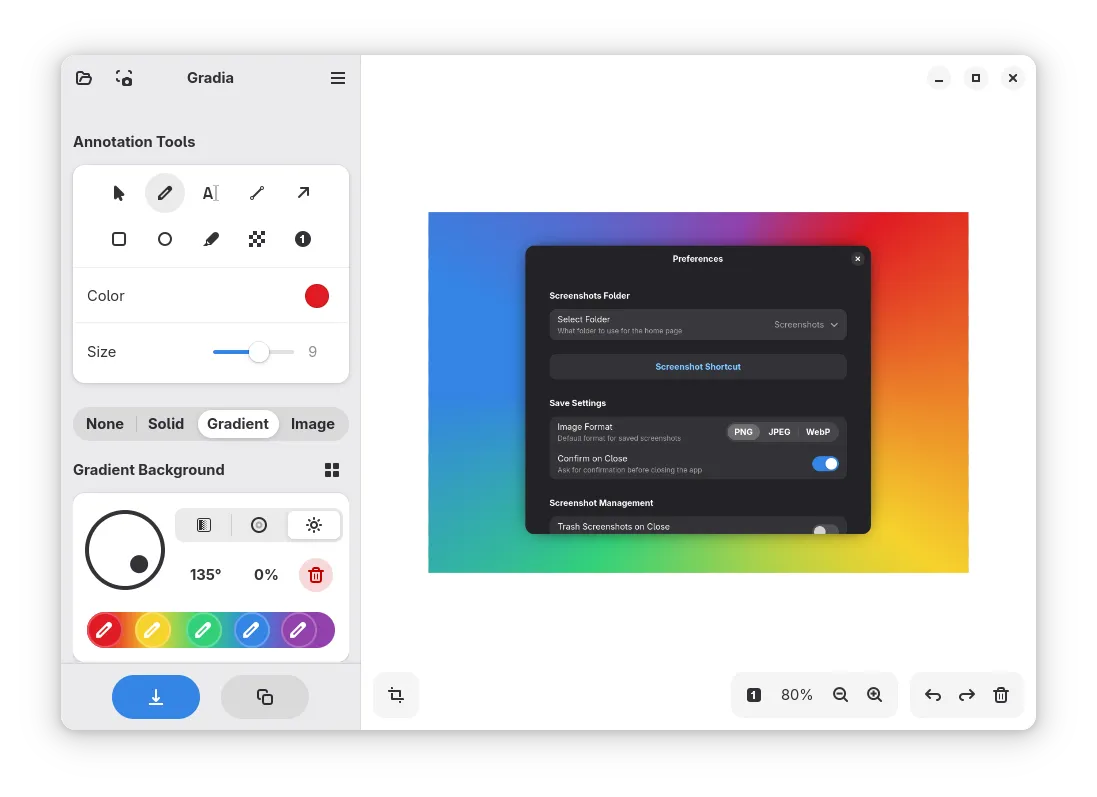
Task: Close the Gradia window
Action: (x=1013, y=78)
